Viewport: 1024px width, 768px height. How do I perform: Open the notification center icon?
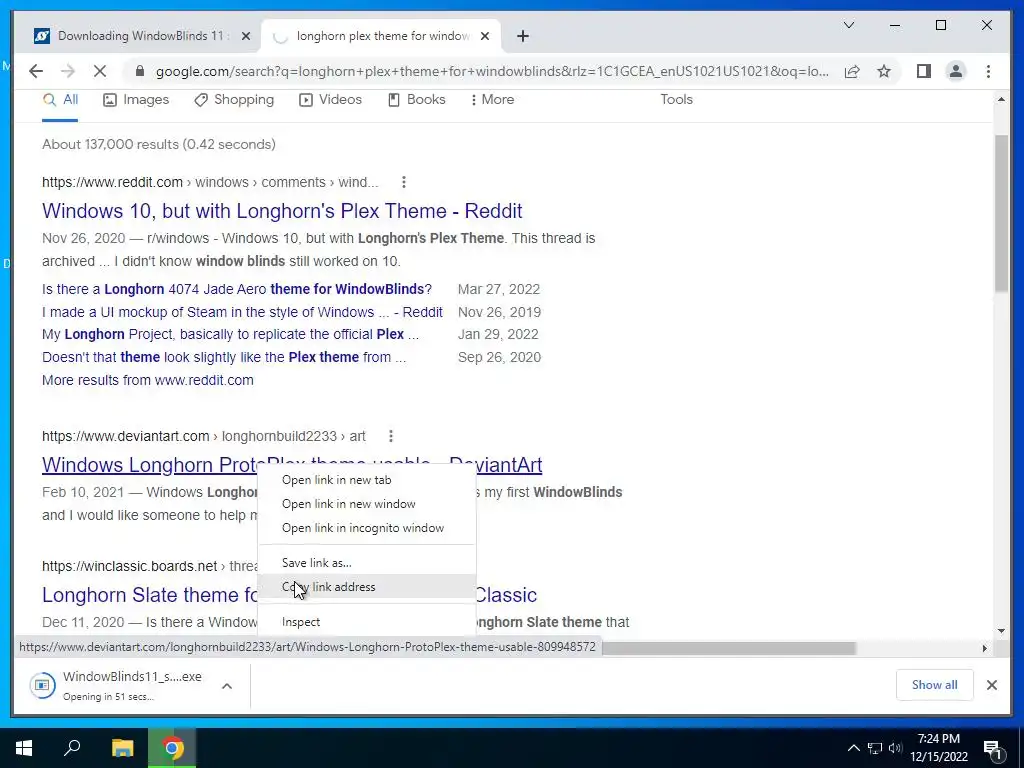click(x=993, y=749)
